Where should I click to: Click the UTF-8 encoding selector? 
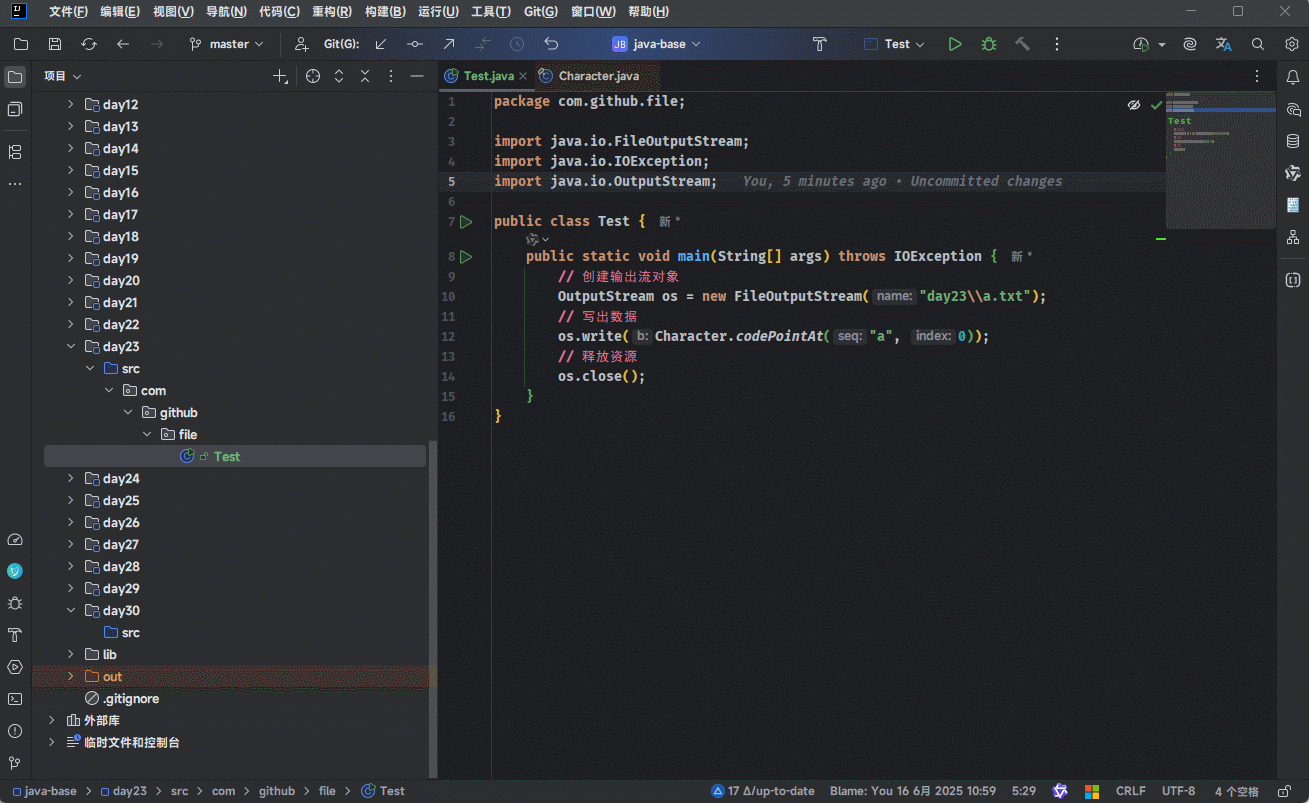click(x=1178, y=791)
